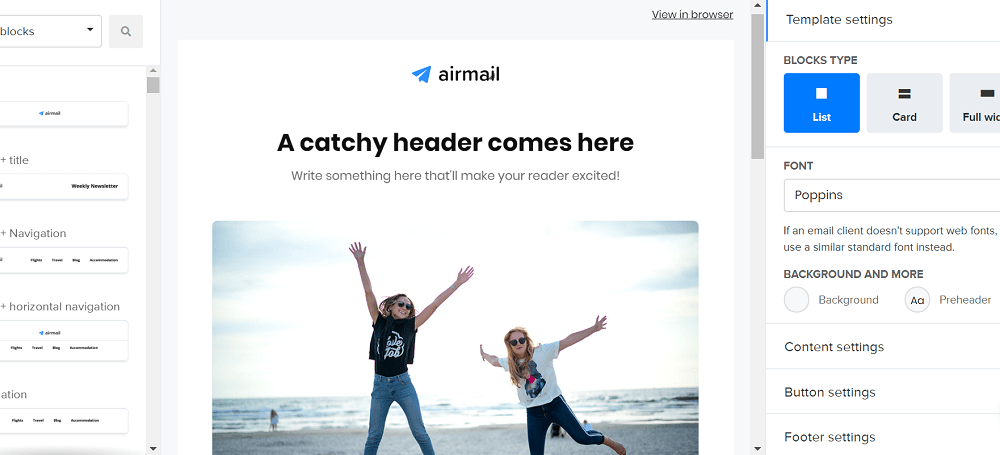1000x455 pixels.
Task: Click the blocks list scroll-down arrow
Action: tap(153, 449)
